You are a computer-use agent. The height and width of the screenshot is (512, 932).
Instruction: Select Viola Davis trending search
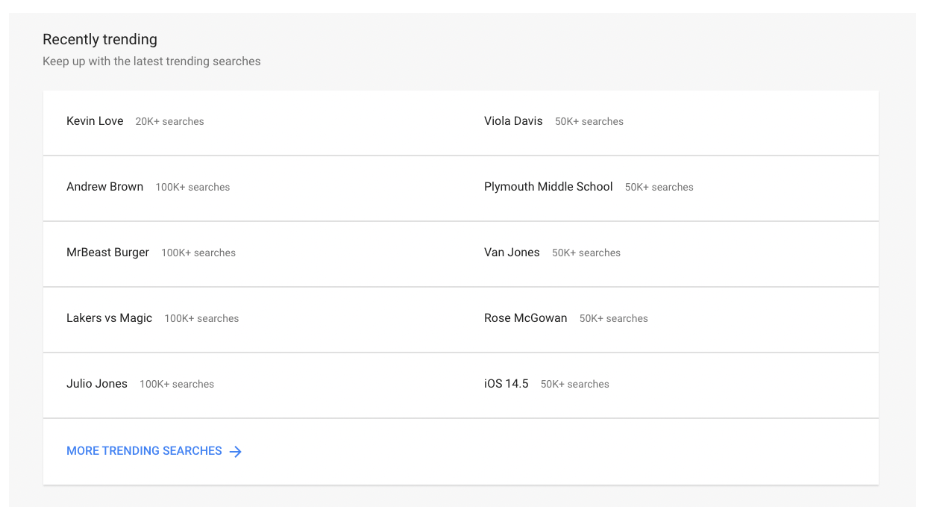tap(513, 121)
